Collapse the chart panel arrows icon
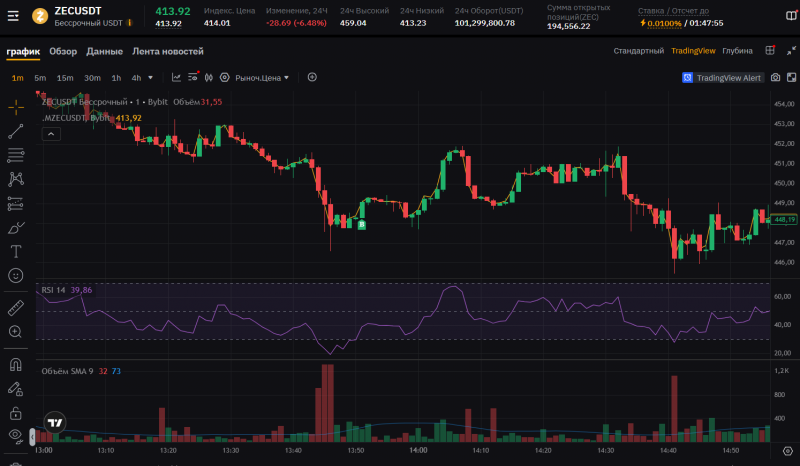800x466 pixels. coord(791,51)
